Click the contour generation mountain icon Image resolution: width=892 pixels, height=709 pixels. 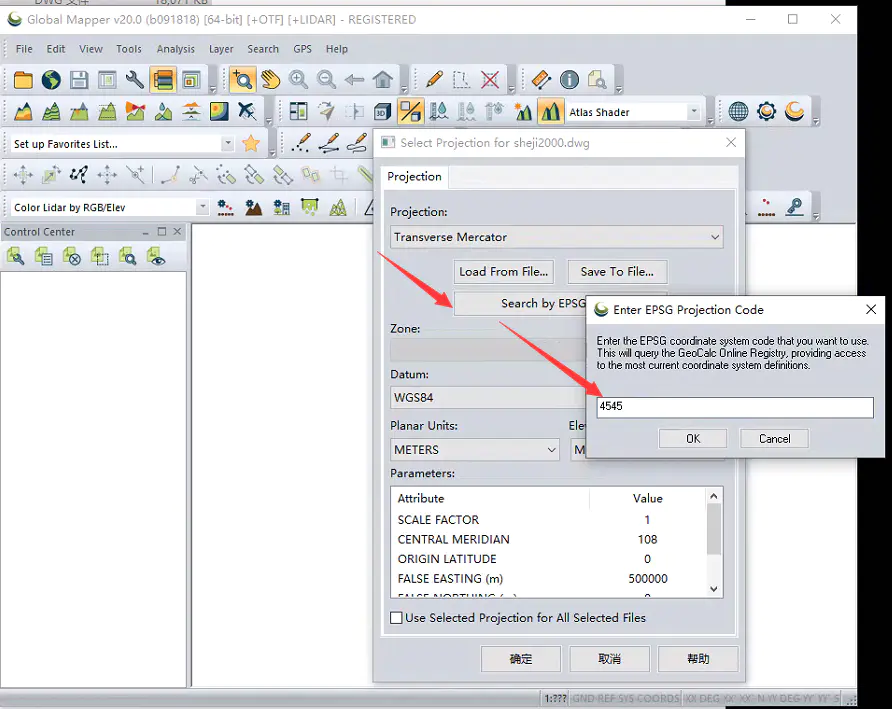pos(51,112)
